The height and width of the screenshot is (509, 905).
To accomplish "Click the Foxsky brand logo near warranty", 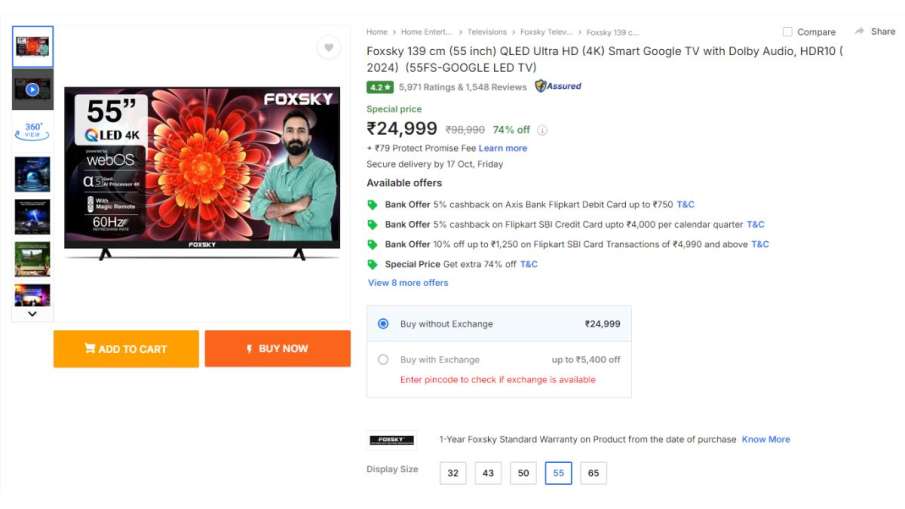I will 391,440.
